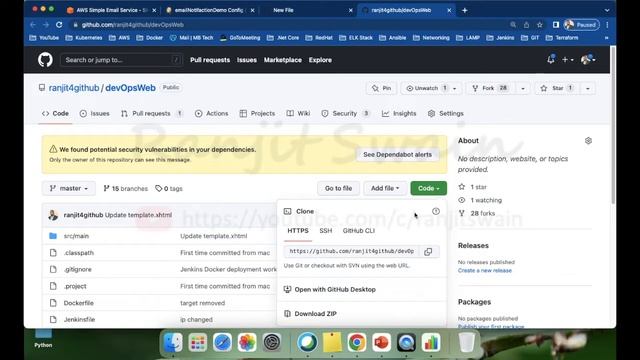Open the src/main folder
640x360 pixels.
(x=76, y=236)
